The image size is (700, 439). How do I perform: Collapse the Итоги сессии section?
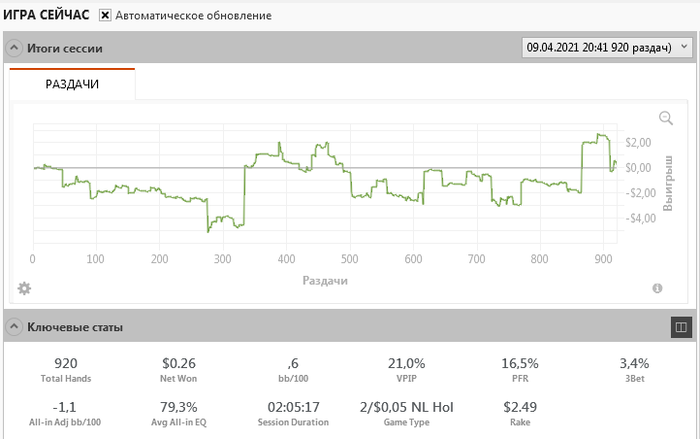14,48
